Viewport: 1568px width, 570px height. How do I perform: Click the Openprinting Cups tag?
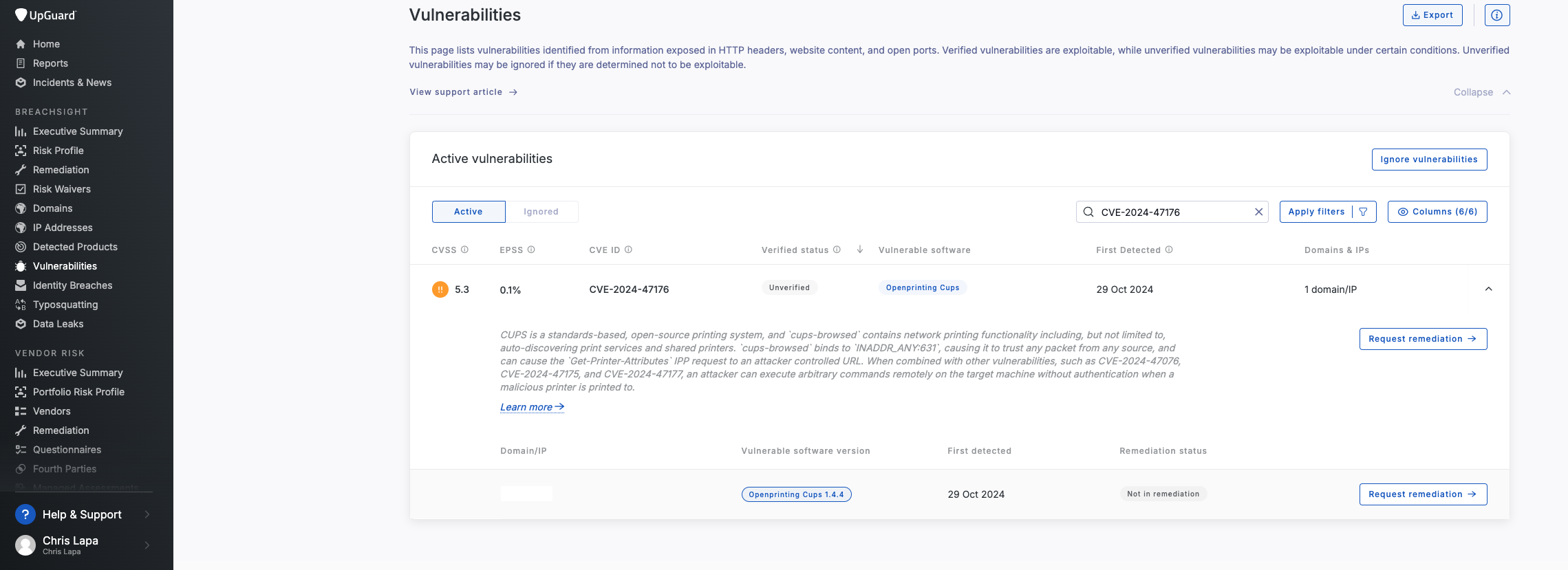923,287
